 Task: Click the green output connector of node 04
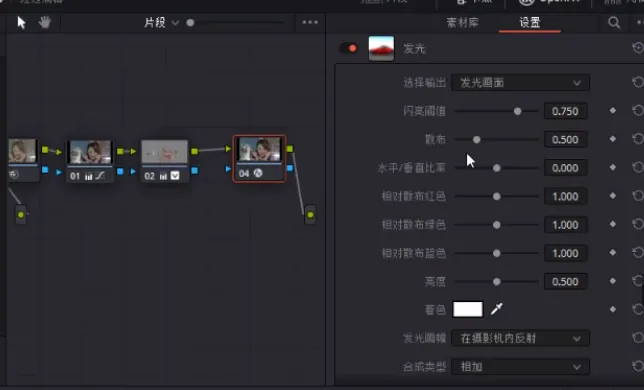290,149
